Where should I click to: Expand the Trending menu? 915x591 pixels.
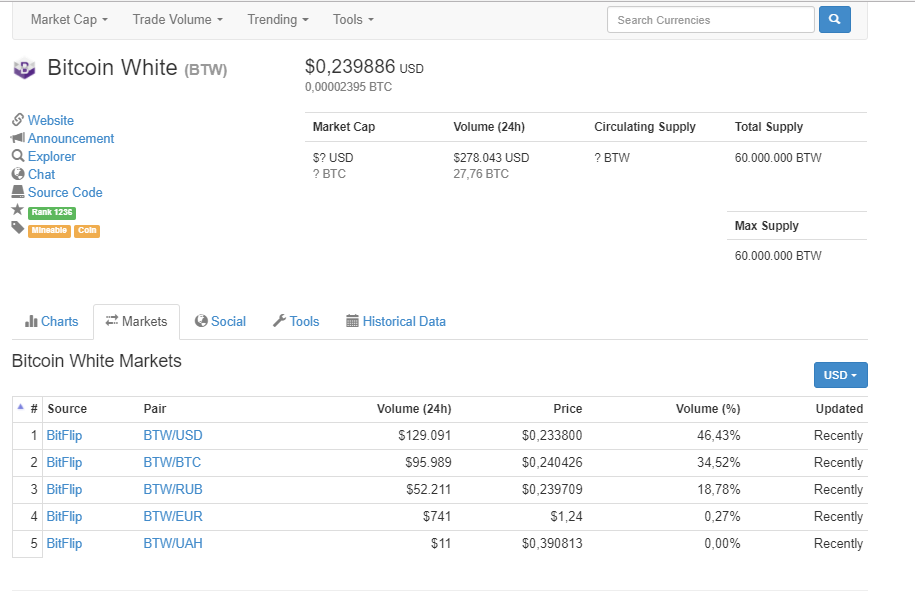[278, 20]
